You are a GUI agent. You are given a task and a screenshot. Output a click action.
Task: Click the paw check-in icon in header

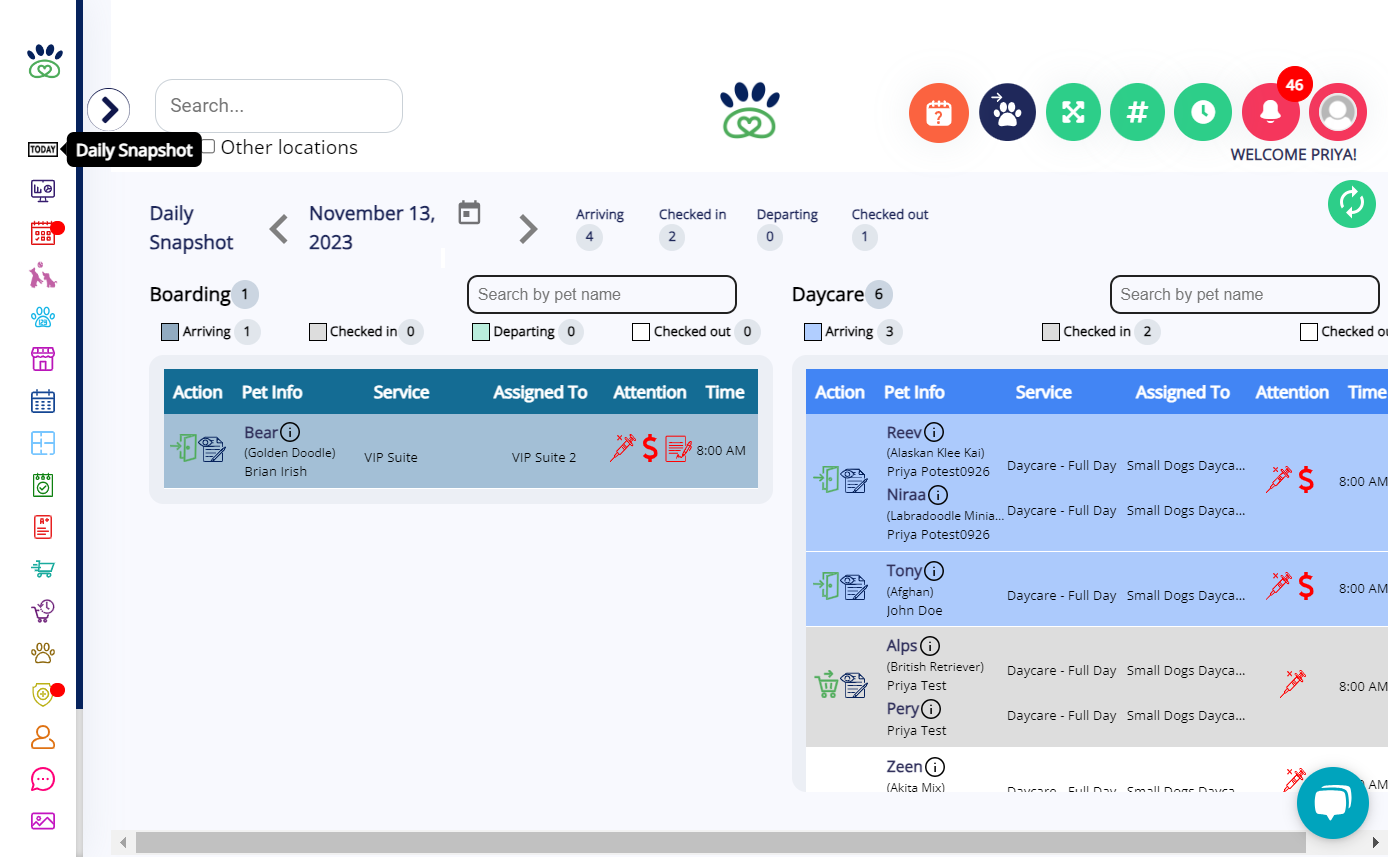1007,112
